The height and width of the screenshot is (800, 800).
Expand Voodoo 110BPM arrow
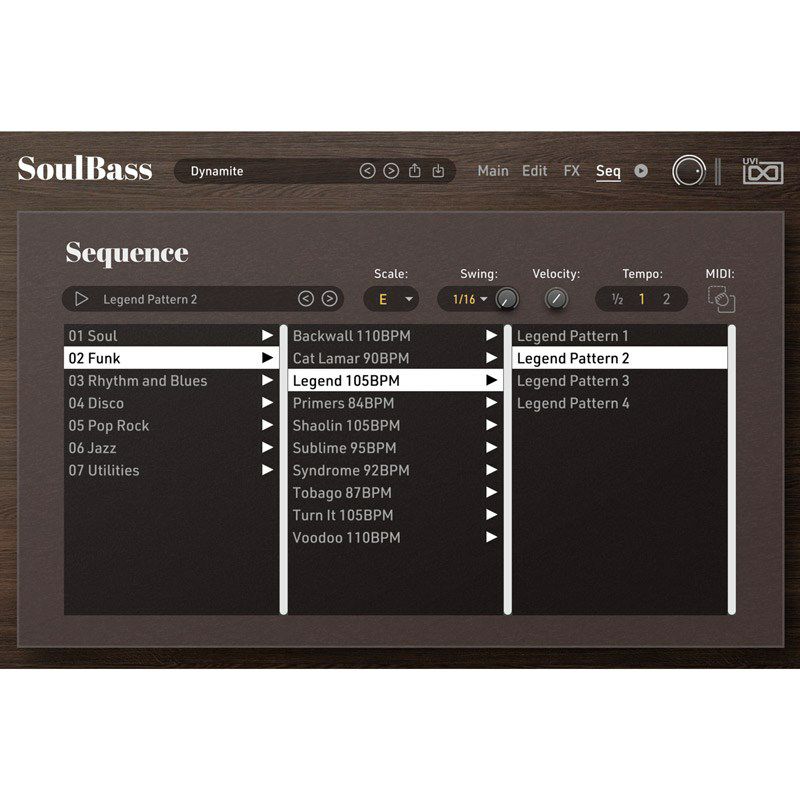(x=491, y=537)
